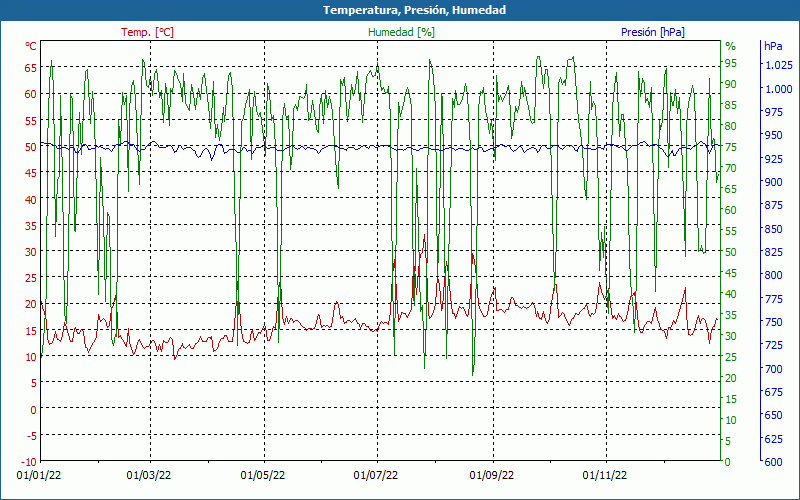Select the red 'Temp. [°C]' legend label
Image resolution: width=800 pixels, height=500 pixels.
147,32
